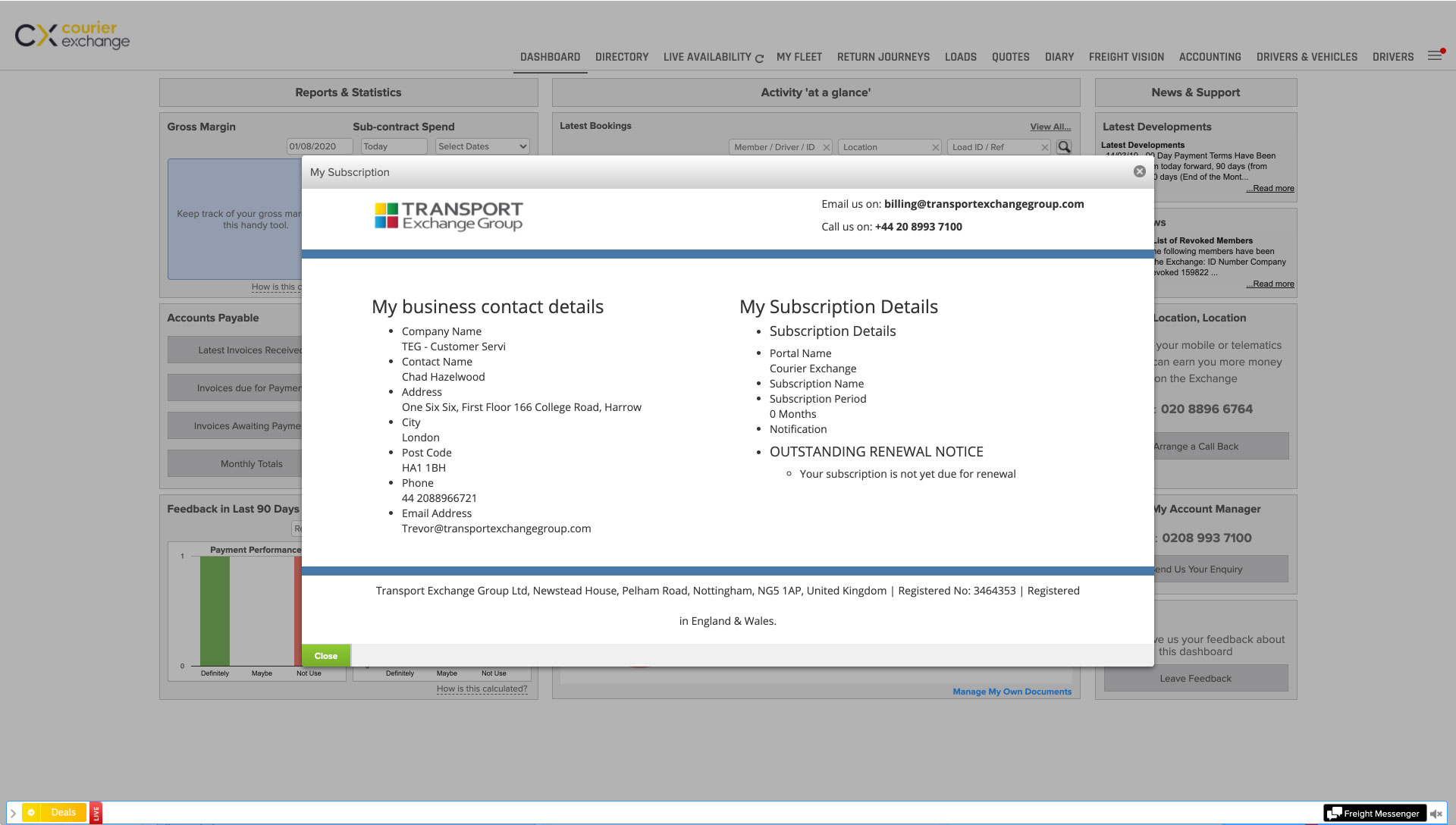
Task: Open the LOADS menu
Action: tap(961, 57)
